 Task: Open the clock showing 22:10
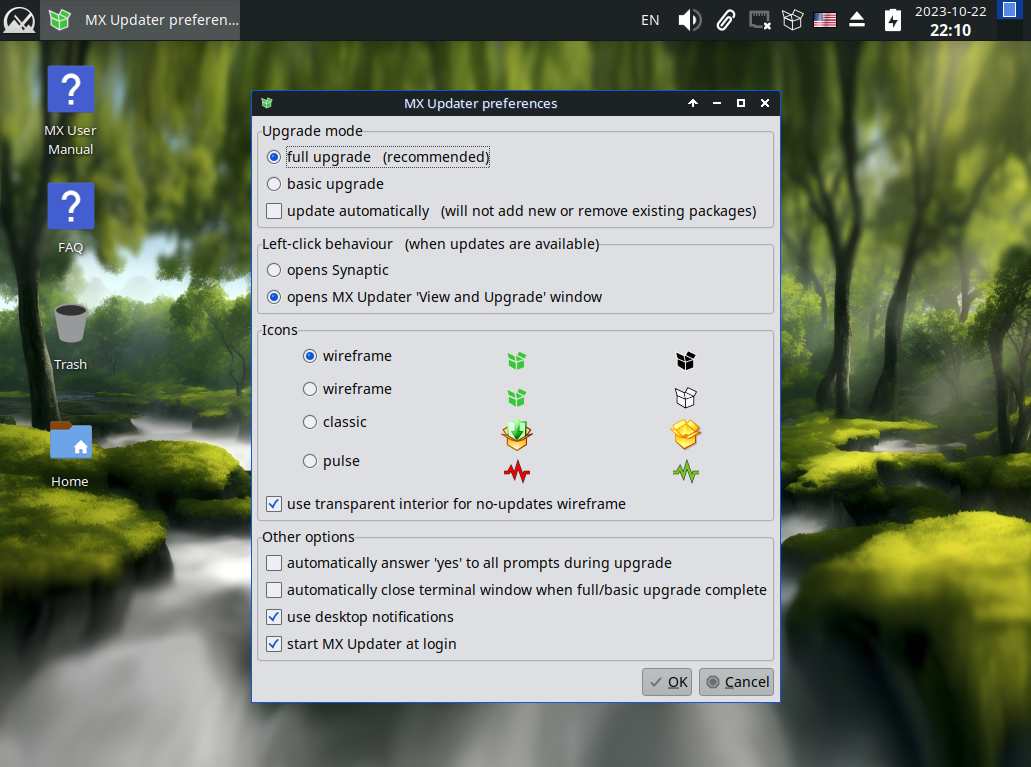pos(950,20)
